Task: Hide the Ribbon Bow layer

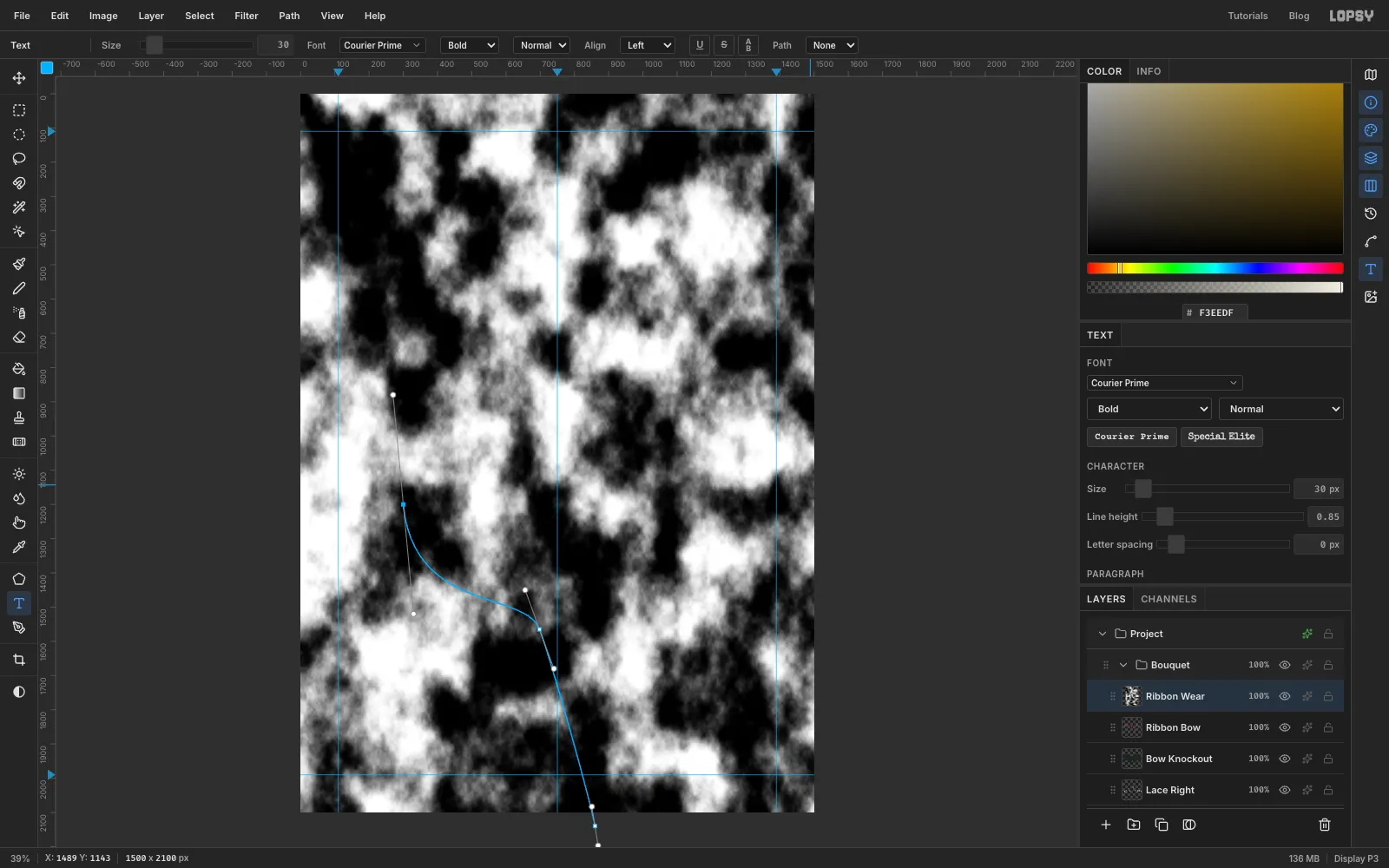Action: point(1285,727)
